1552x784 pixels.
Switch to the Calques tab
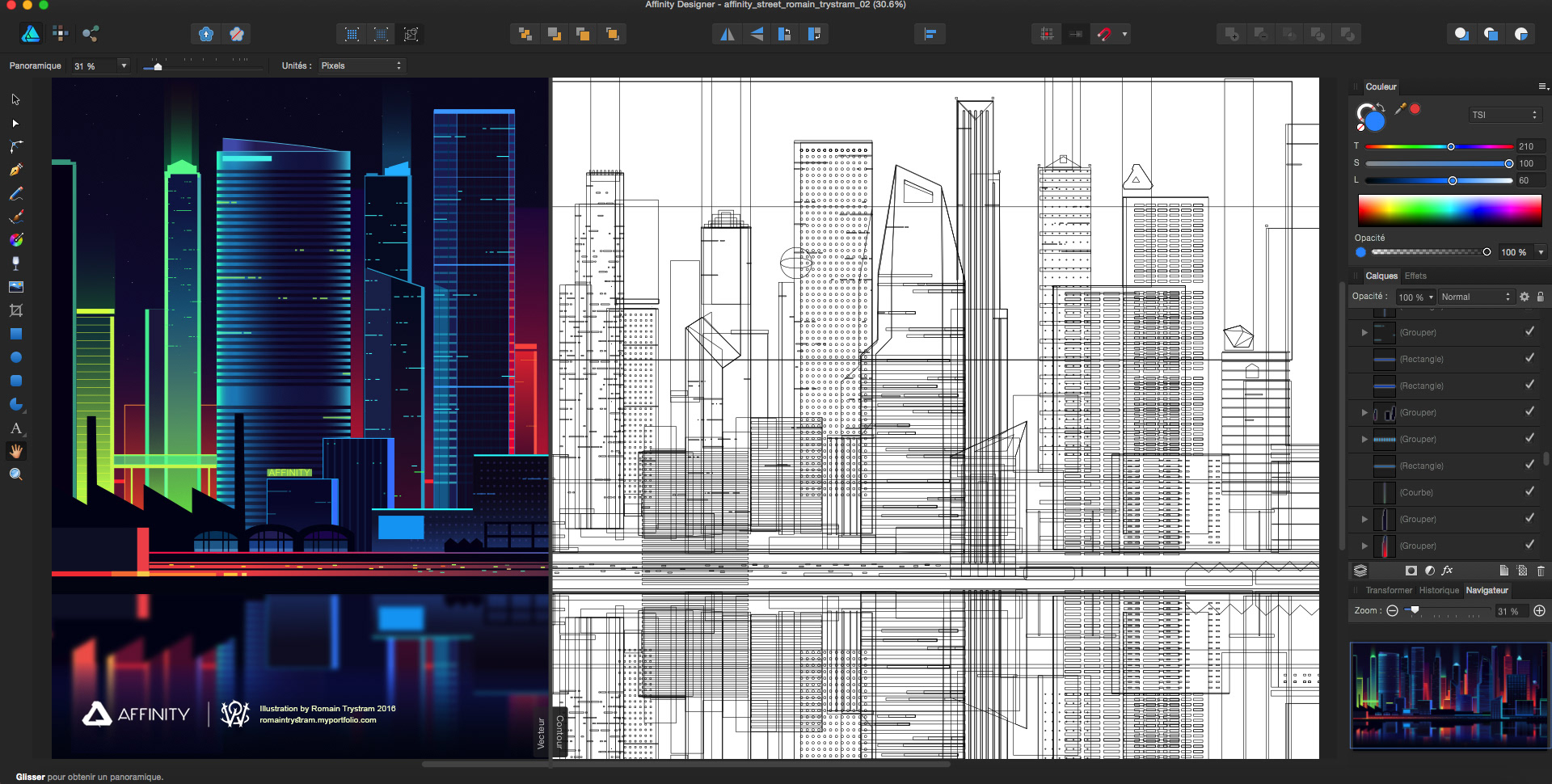[x=1381, y=276]
